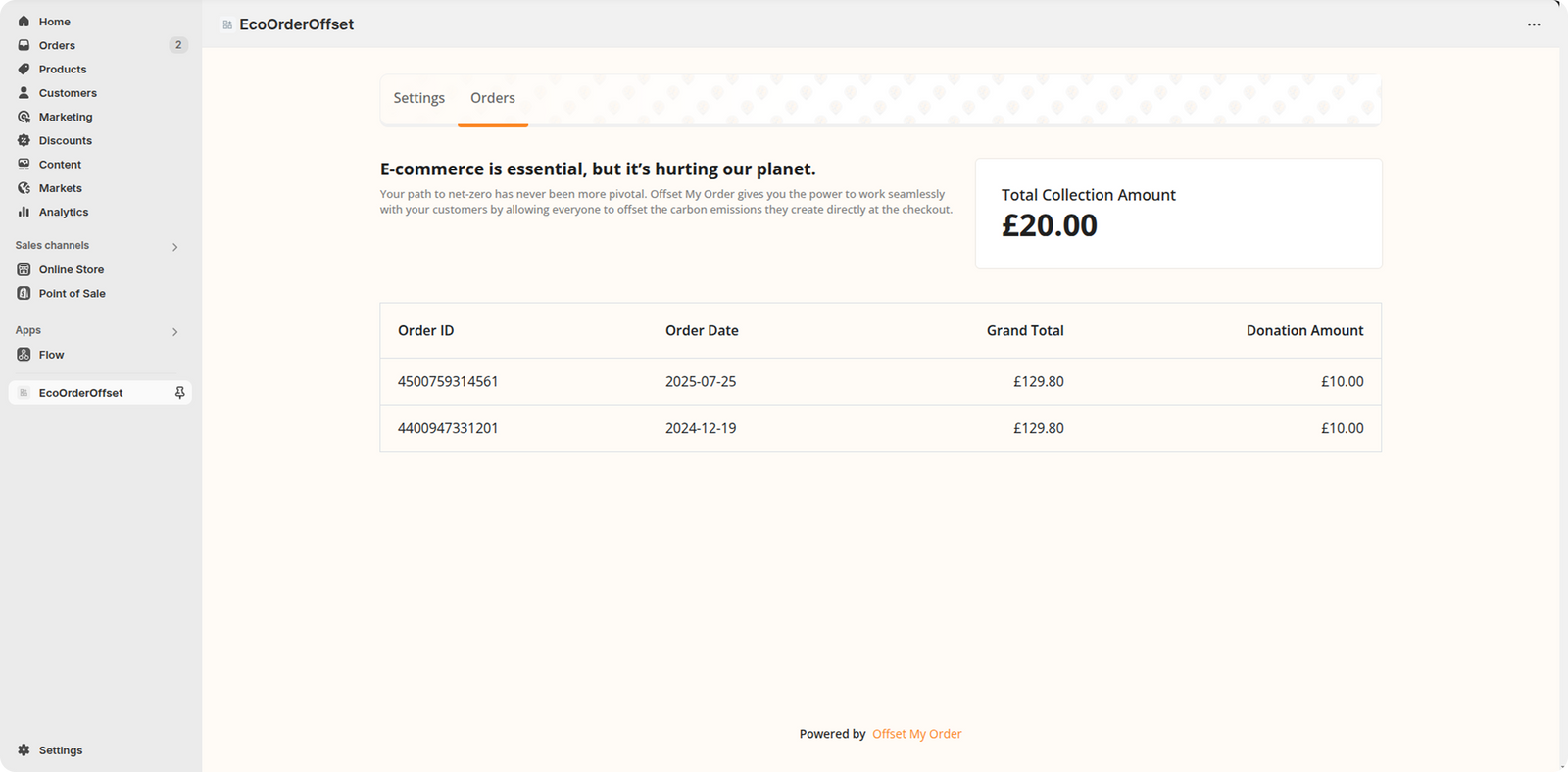Open Orders via its inbox icon

[x=24, y=45]
